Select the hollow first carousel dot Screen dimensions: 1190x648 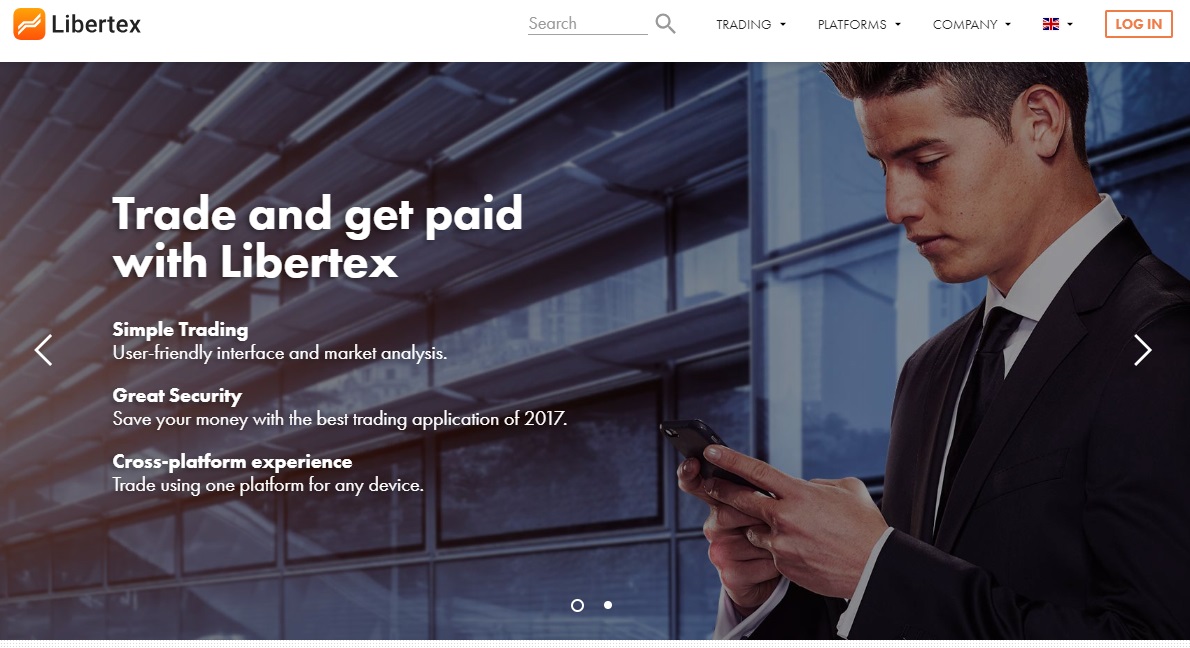point(578,605)
